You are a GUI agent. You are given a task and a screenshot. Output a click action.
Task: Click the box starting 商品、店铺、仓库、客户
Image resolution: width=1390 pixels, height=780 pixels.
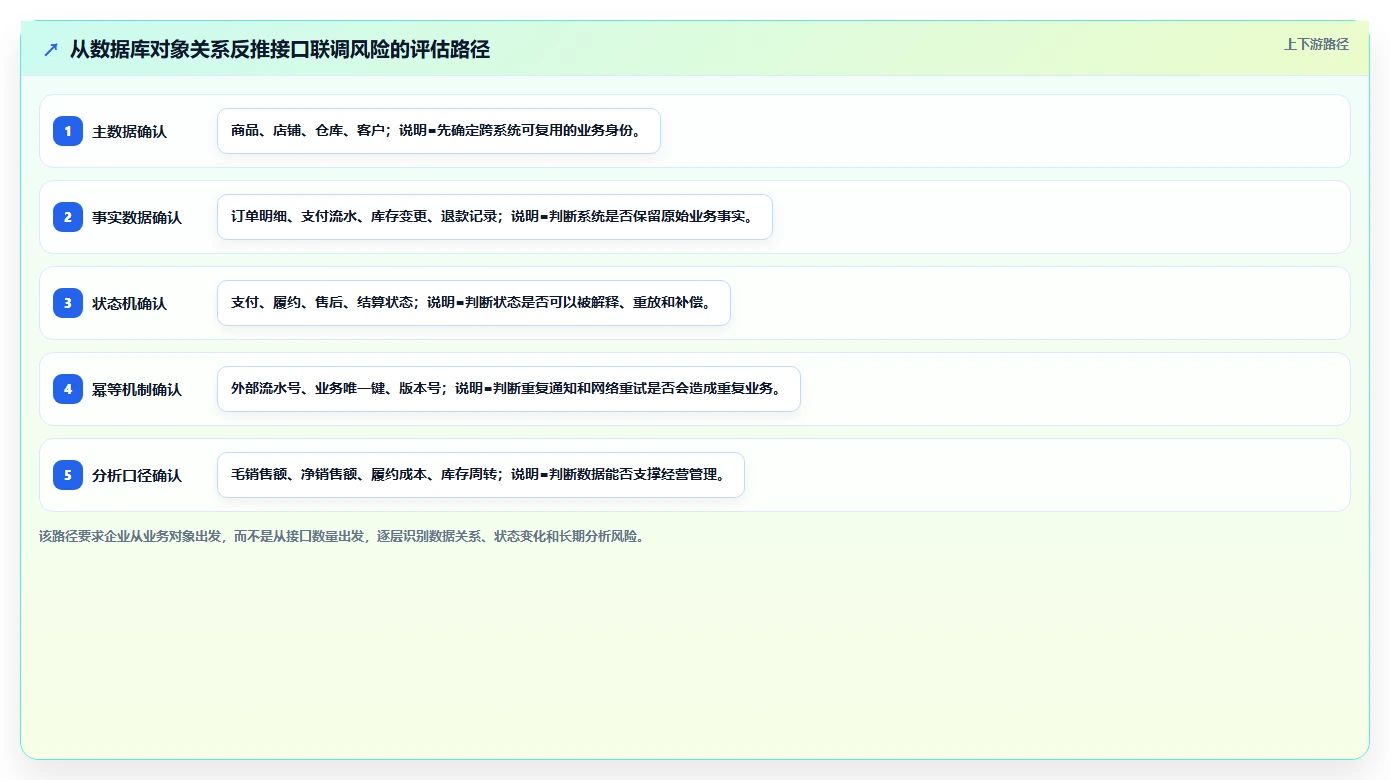pyautogui.click(x=439, y=131)
